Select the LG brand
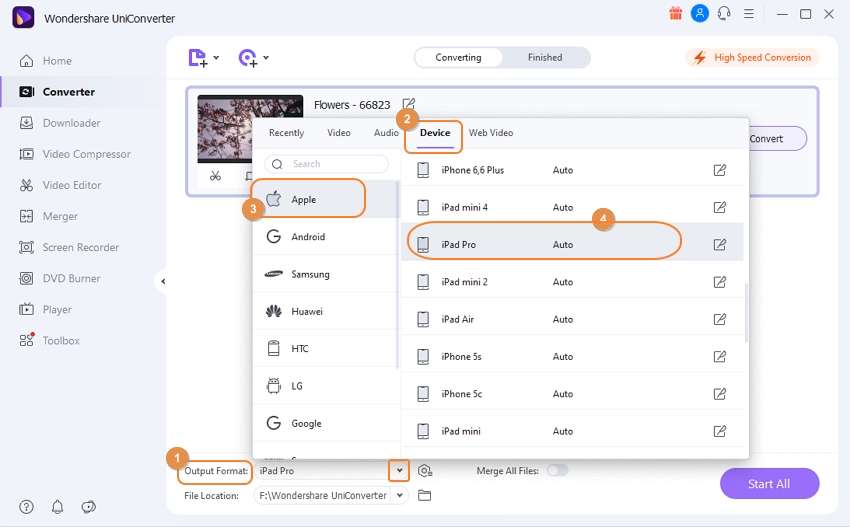 click(x=325, y=386)
